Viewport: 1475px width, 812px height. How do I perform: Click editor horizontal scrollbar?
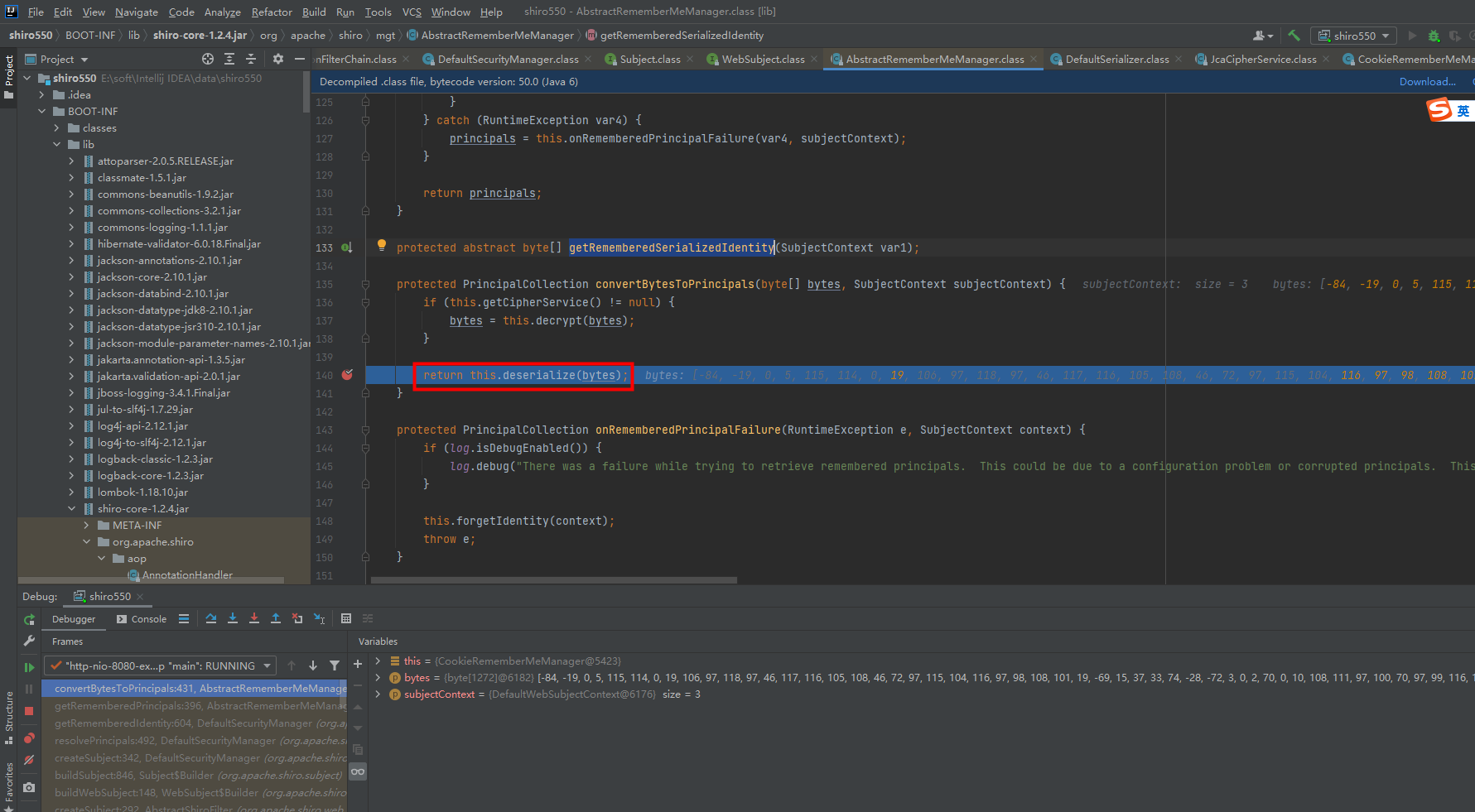point(553,580)
